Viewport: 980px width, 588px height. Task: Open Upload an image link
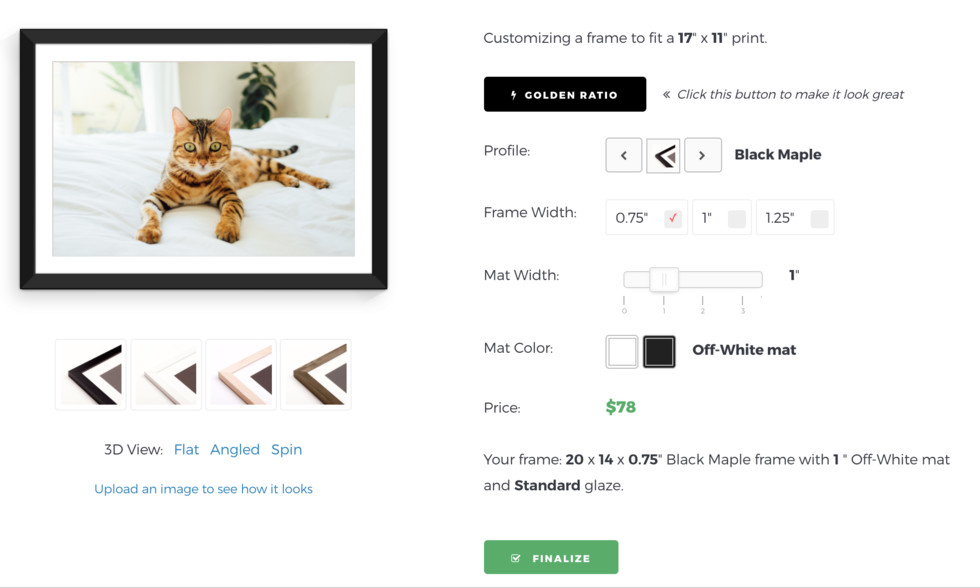(203, 489)
